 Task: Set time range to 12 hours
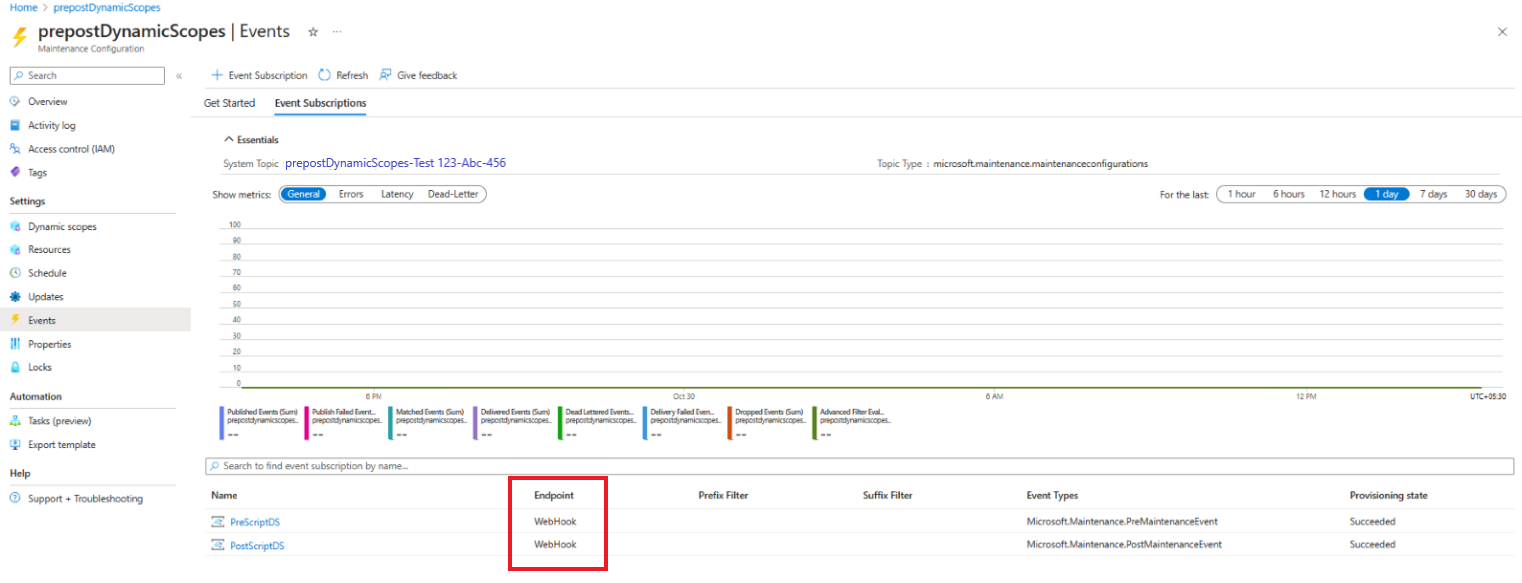click(x=1337, y=194)
